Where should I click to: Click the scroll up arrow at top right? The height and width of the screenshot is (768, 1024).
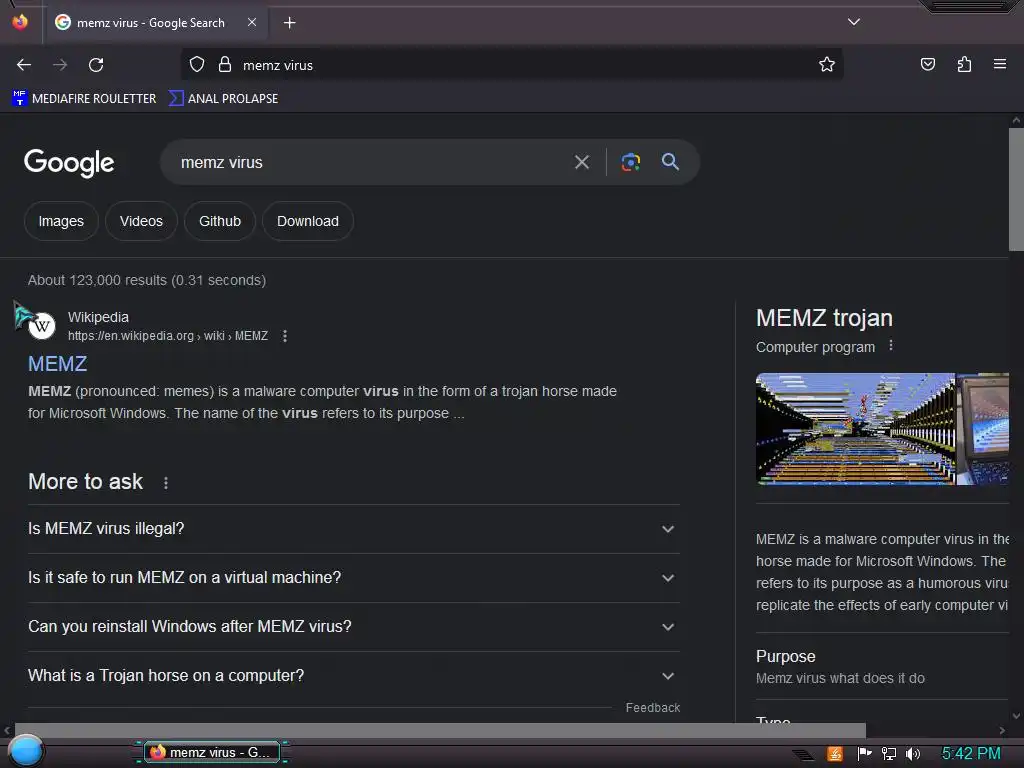click(1016, 120)
